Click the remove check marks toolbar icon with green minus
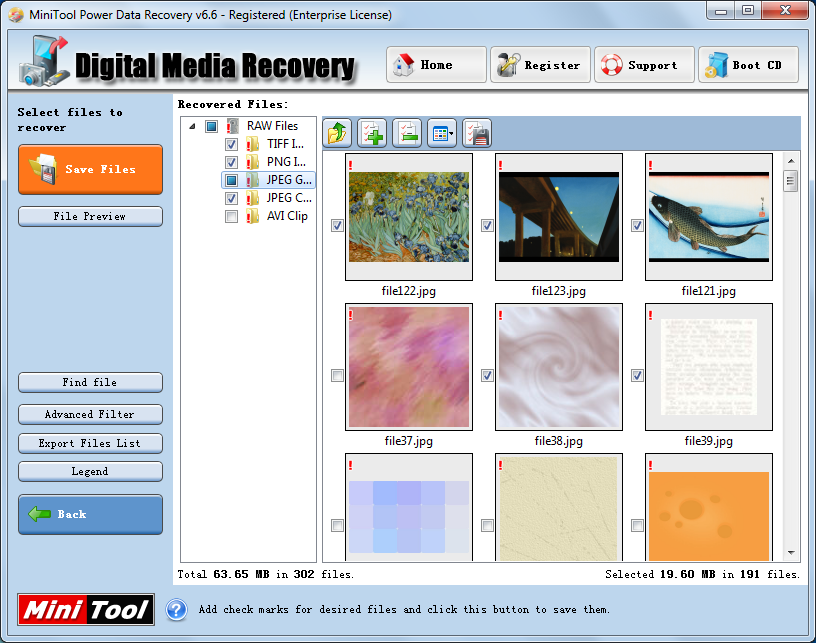This screenshot has width=816, height=643. (x=407, y=133)
